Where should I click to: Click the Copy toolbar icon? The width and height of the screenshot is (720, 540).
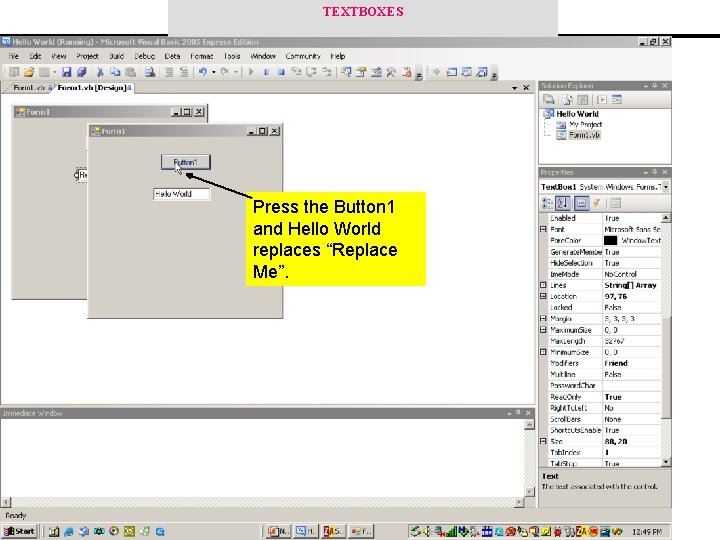click(115, 72)
